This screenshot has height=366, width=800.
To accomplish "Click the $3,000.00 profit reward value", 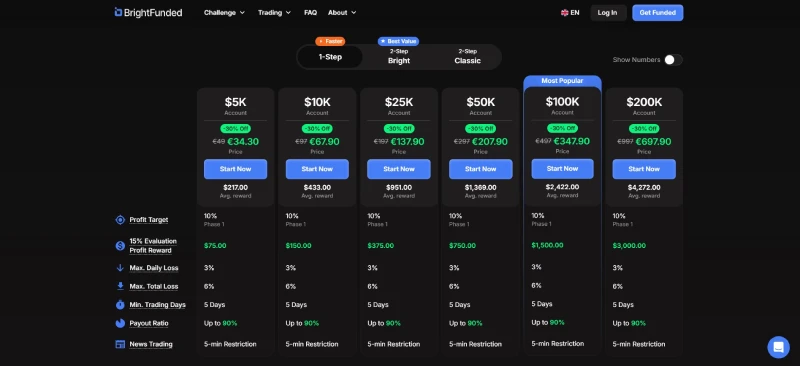I will point(629,246).
